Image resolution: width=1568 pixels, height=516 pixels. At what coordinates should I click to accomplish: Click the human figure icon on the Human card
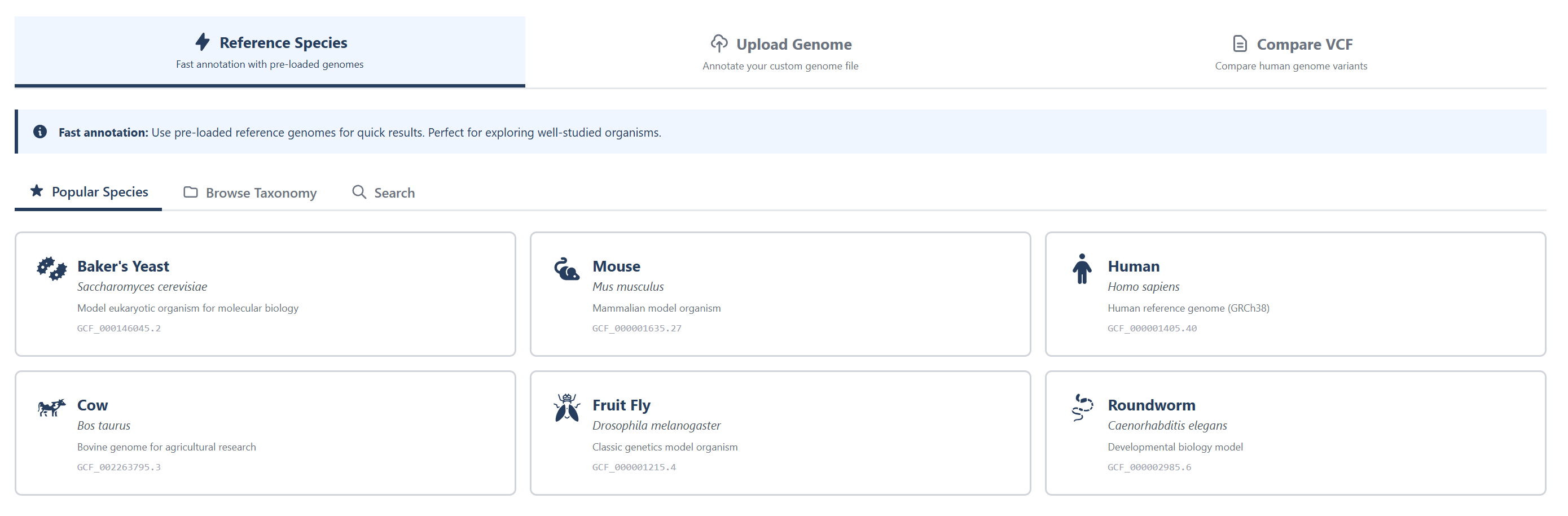tap(1081, 268)
